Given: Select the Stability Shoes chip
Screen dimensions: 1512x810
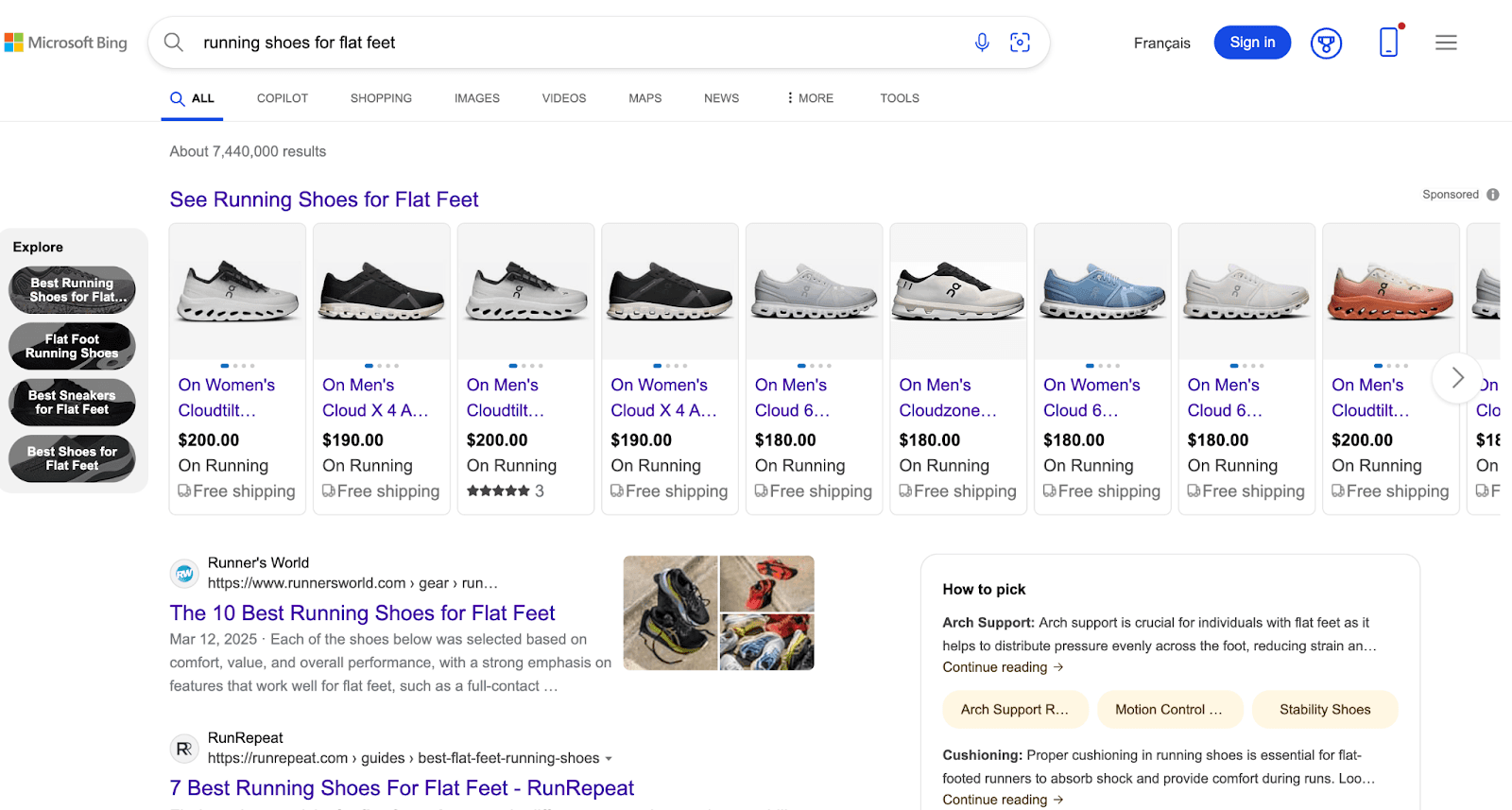Looking at the screenshot, I should click(x=1325, y=710).
